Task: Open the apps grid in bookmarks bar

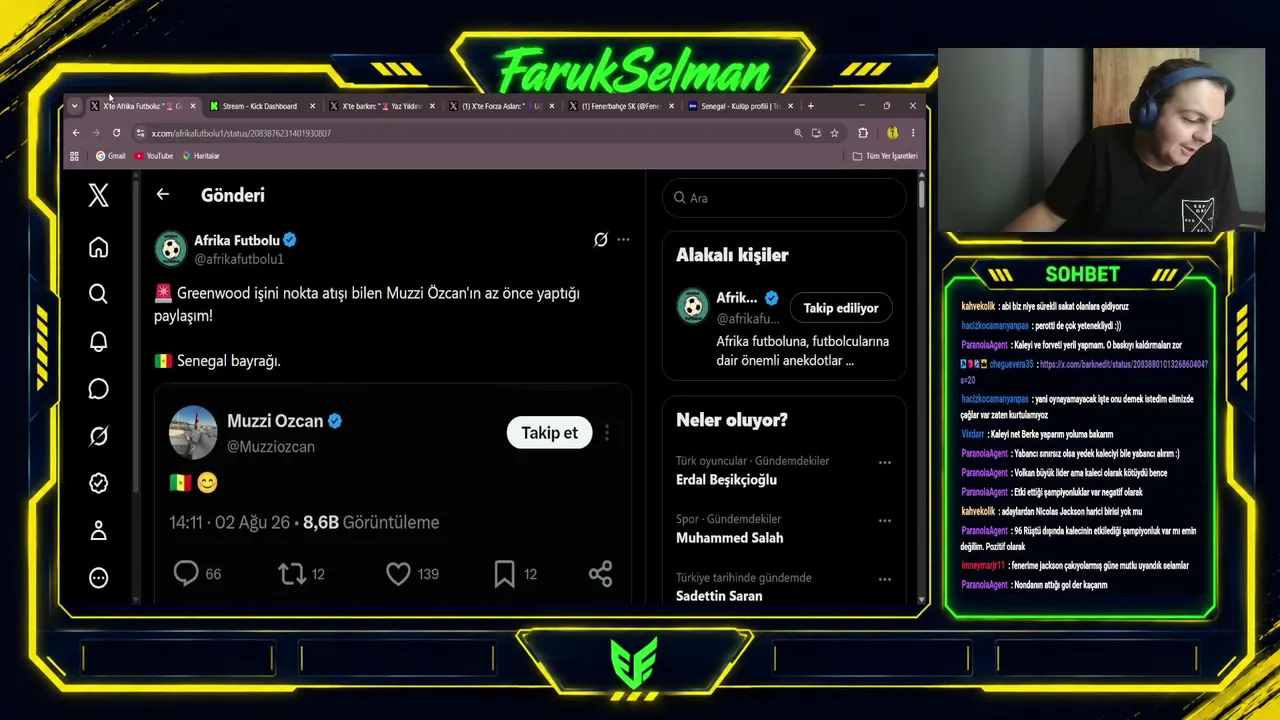Action: tap(74, 156)
